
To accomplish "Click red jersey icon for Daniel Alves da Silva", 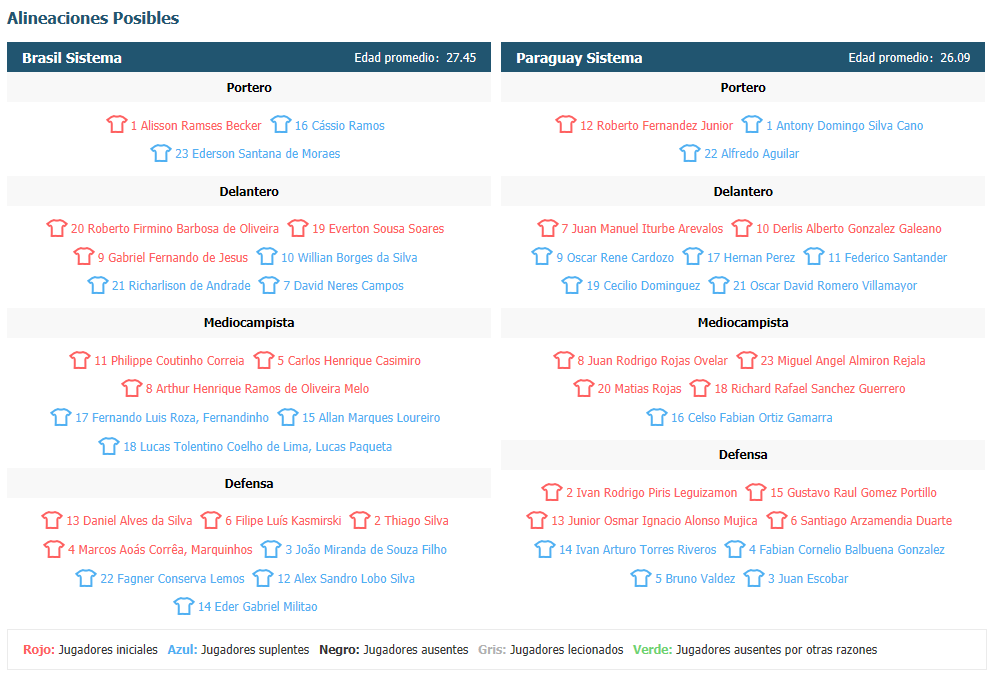I will click(x=52, y=520).
